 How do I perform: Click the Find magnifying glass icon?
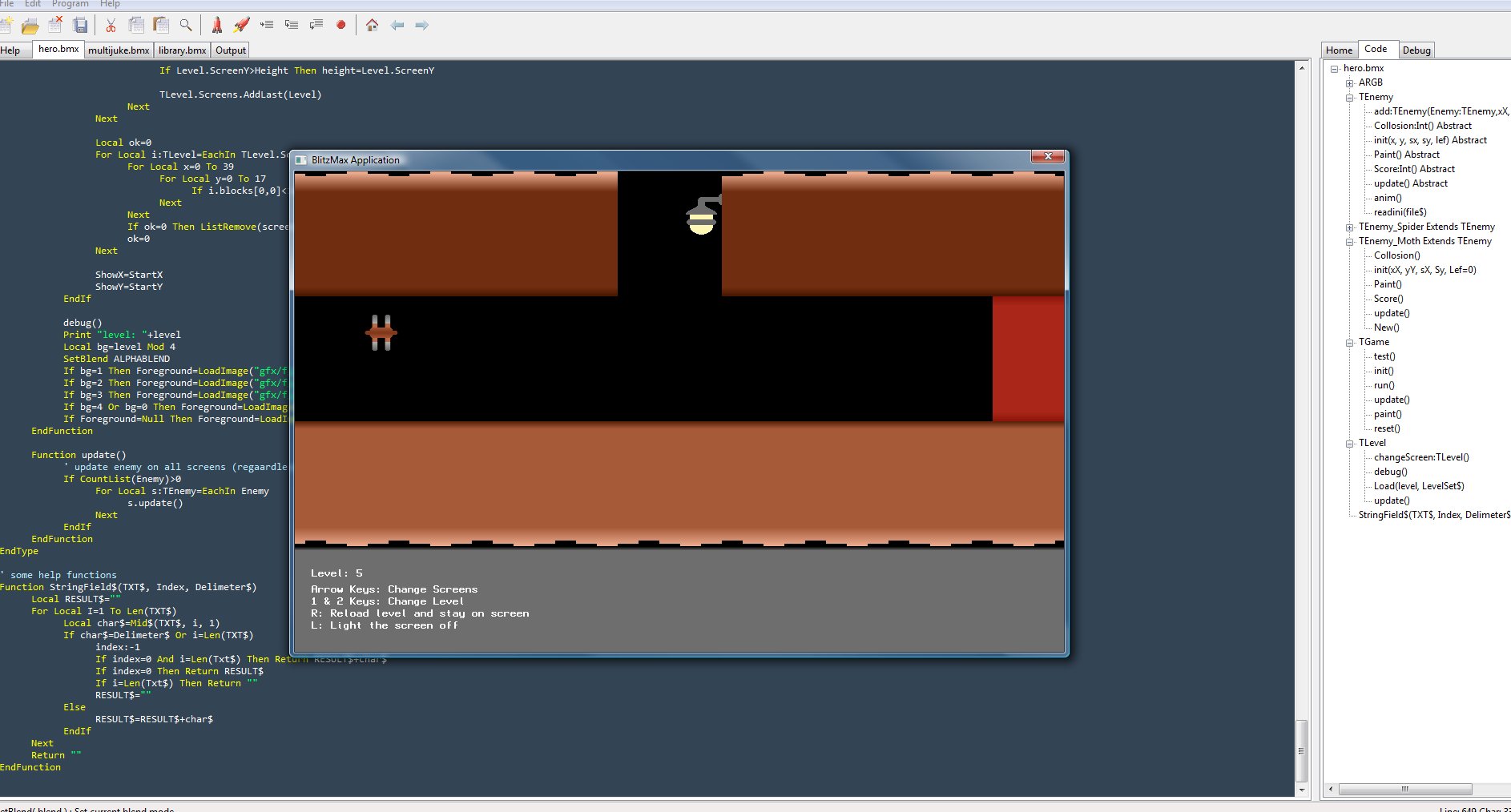click(x=186, y=26)
